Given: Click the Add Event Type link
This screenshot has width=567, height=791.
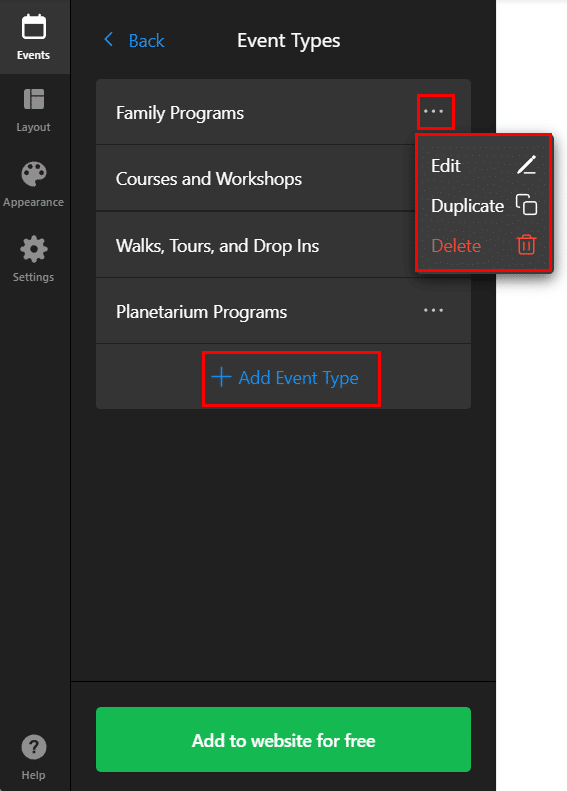Looking at the screenshot, I should [x=285, y=377].
